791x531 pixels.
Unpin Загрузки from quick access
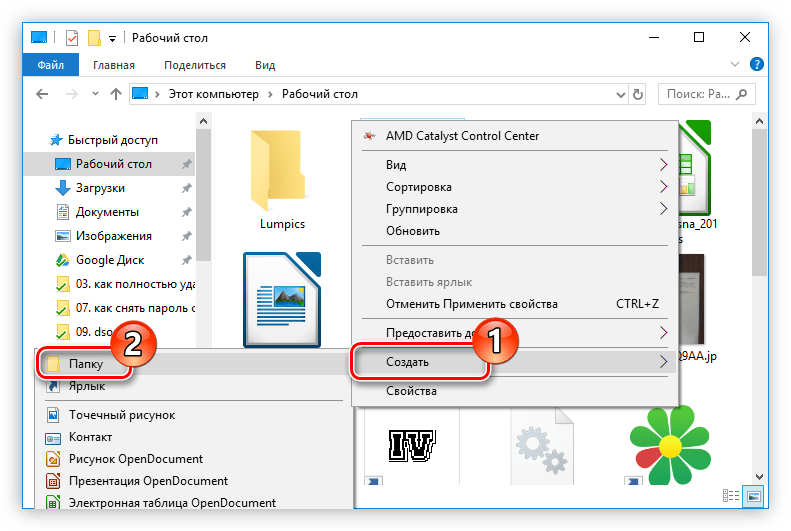click(x=187, y=188)
